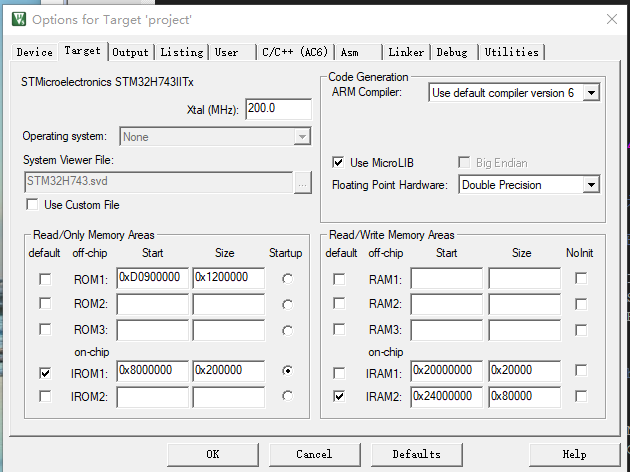
Task: Go to the Listing tab
Action: coord(182,52)
